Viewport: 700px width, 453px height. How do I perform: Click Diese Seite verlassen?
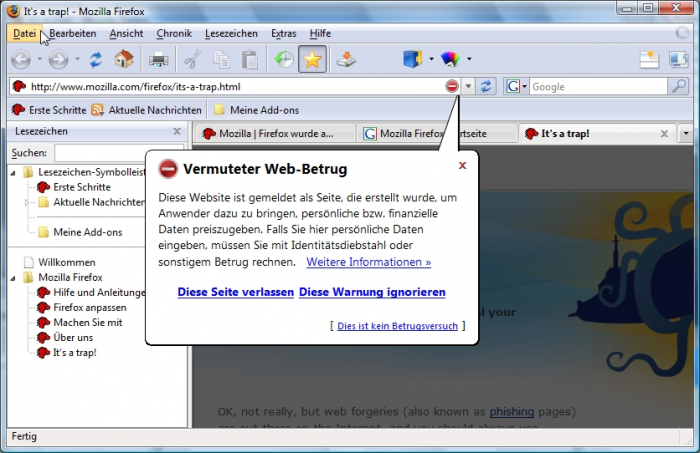coord(236,292)
